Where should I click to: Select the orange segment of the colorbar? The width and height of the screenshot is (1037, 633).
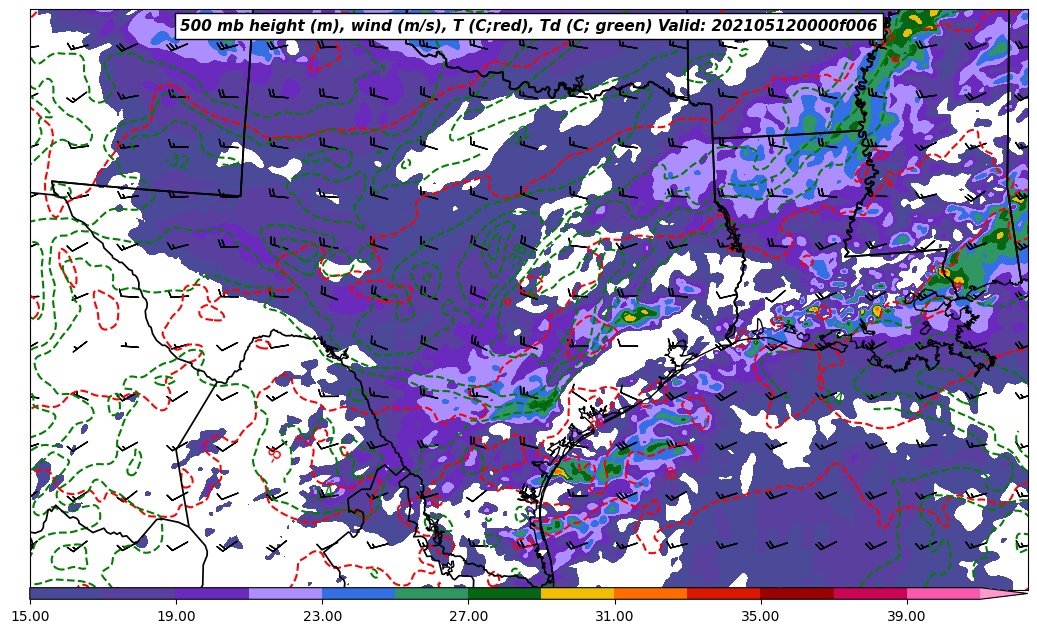click(x=651, y=593)
